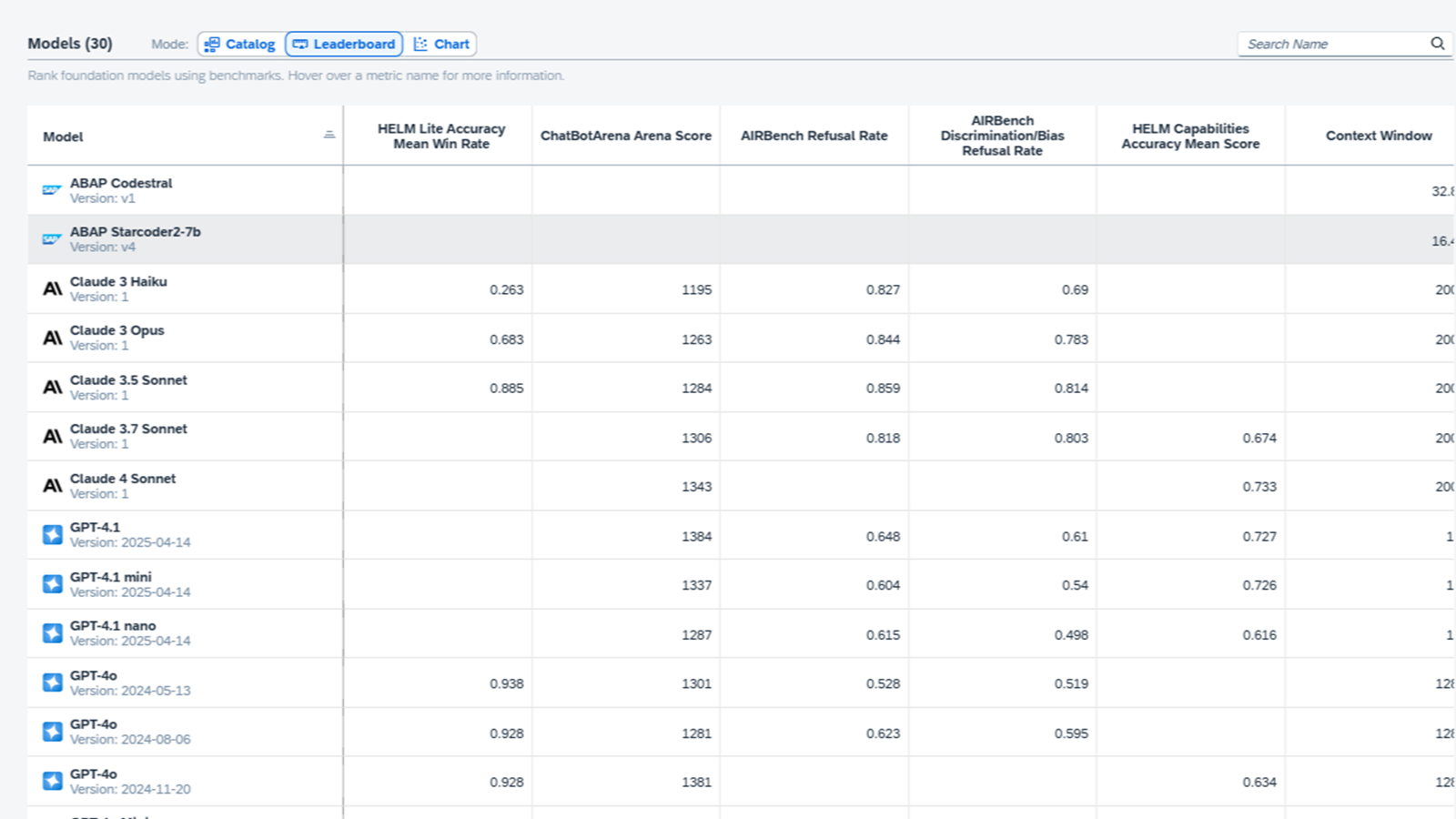This screenshot has width=1456, height=819.
Task: Click the icon for GPT-4o version 2024-05-13
Action: (53, 682)
